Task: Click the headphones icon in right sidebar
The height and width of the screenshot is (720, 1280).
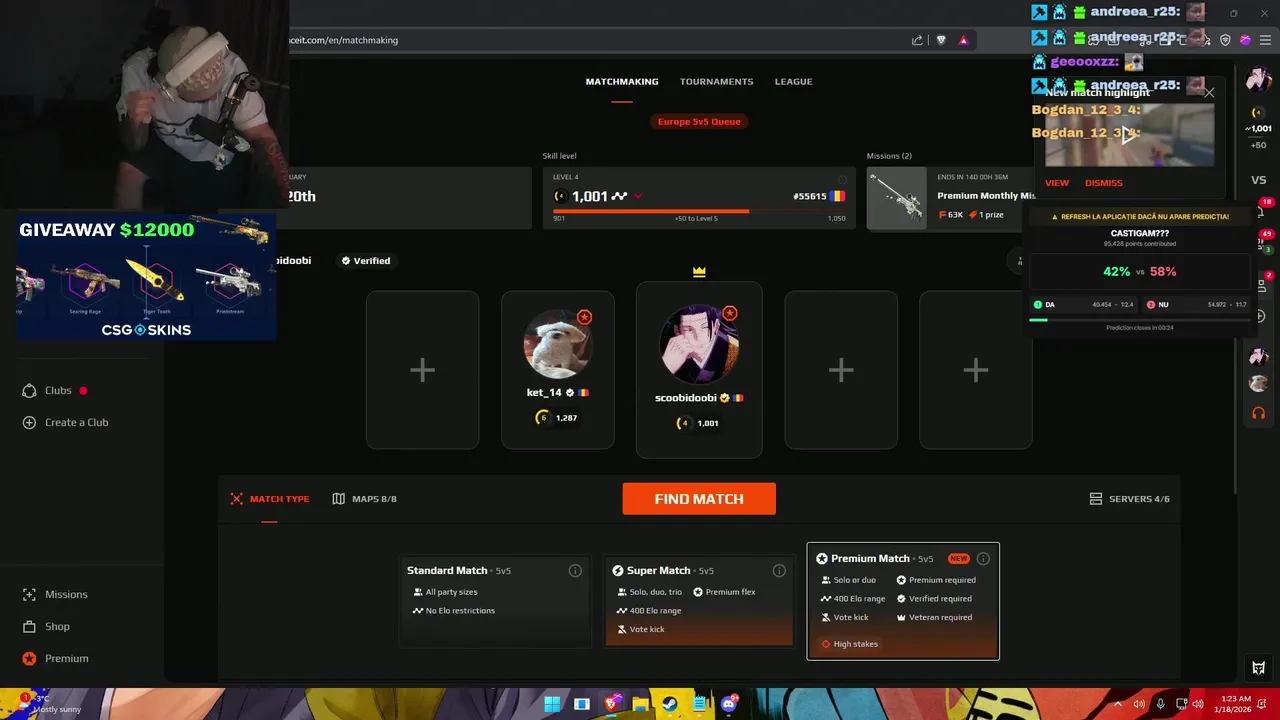Action: pos(1258,413)
